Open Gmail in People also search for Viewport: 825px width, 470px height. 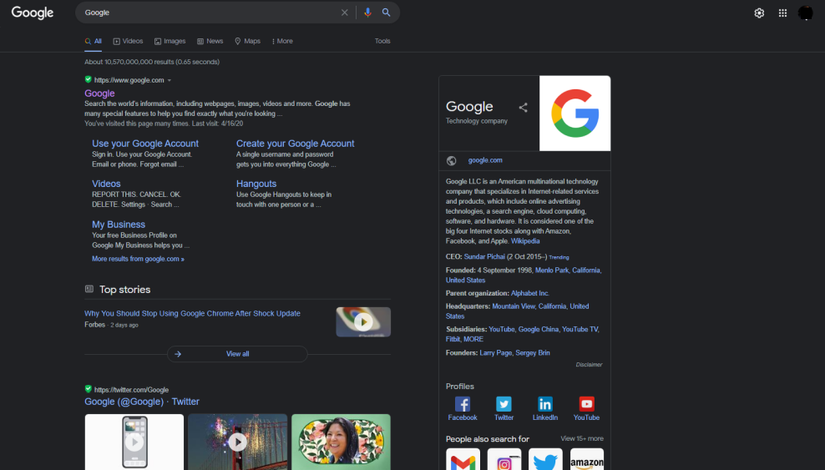click(463, 459)
